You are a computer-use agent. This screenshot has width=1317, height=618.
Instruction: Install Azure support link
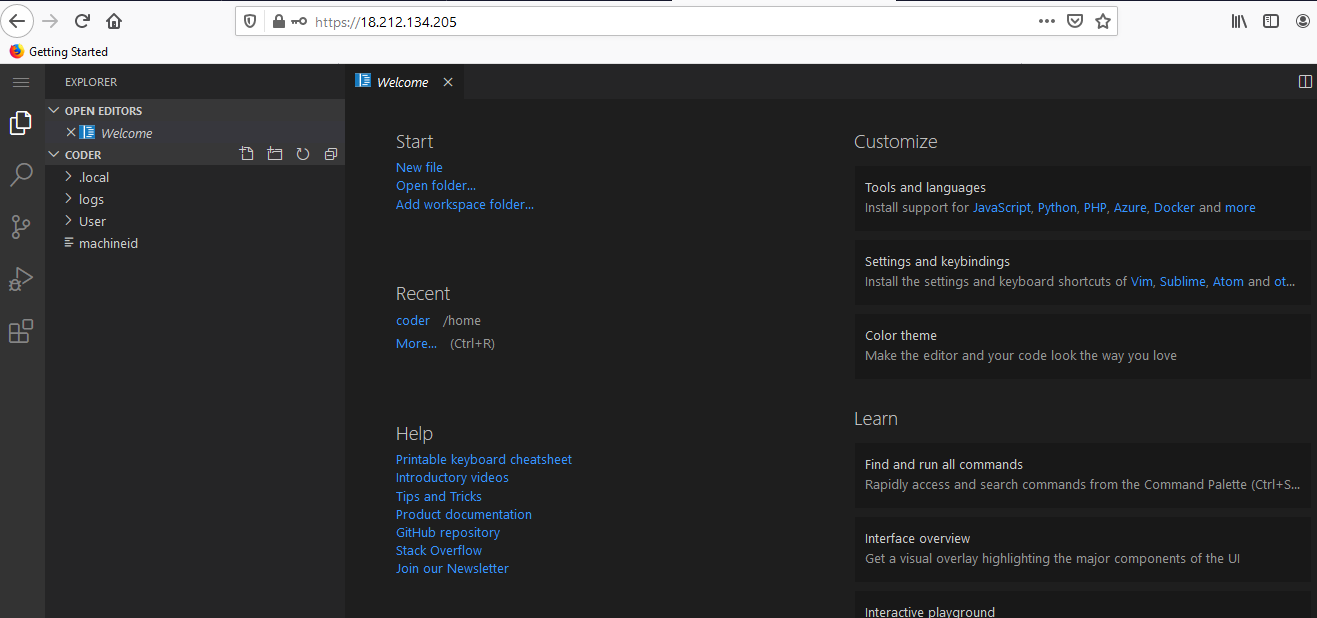tap(1130, 207)
